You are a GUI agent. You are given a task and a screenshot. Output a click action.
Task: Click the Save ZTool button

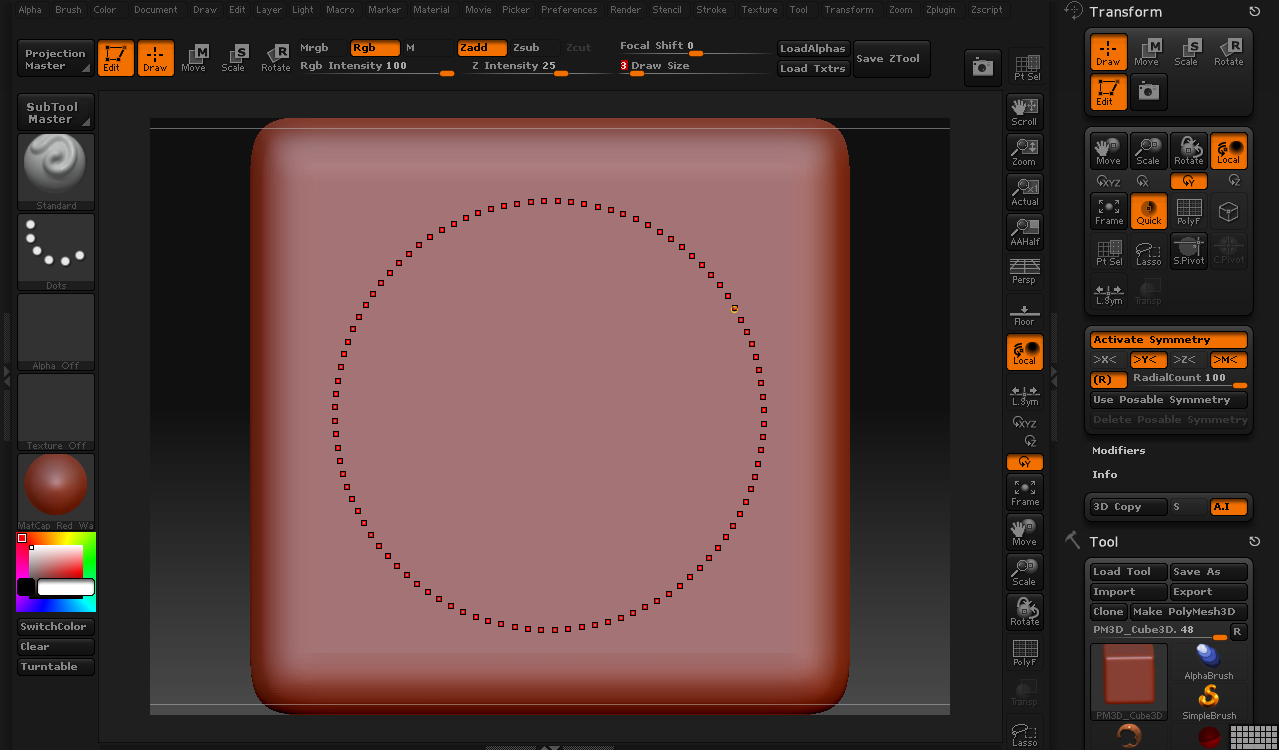891,59
